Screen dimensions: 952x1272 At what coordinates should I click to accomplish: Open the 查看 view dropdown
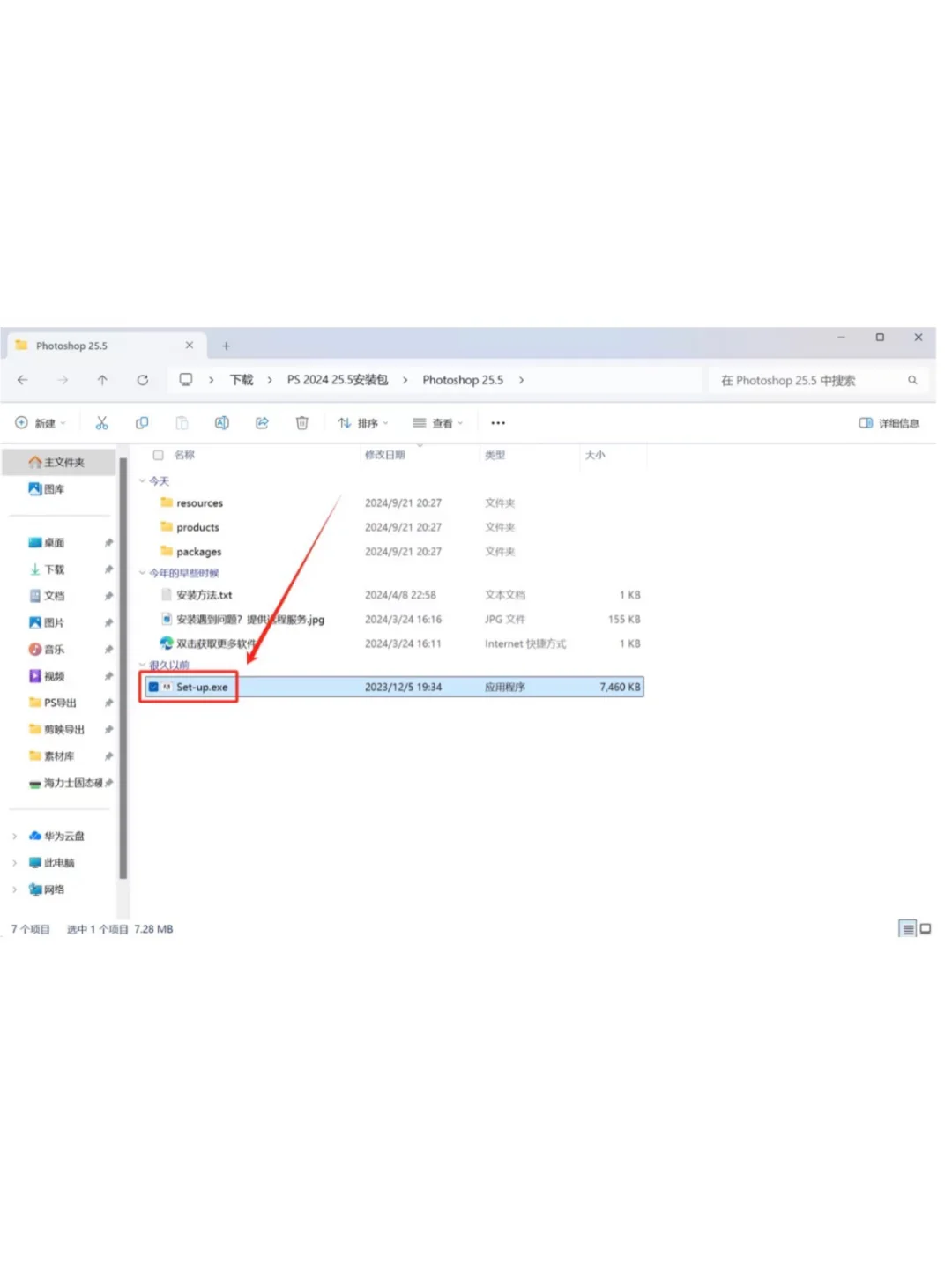[x=438, y=423]
